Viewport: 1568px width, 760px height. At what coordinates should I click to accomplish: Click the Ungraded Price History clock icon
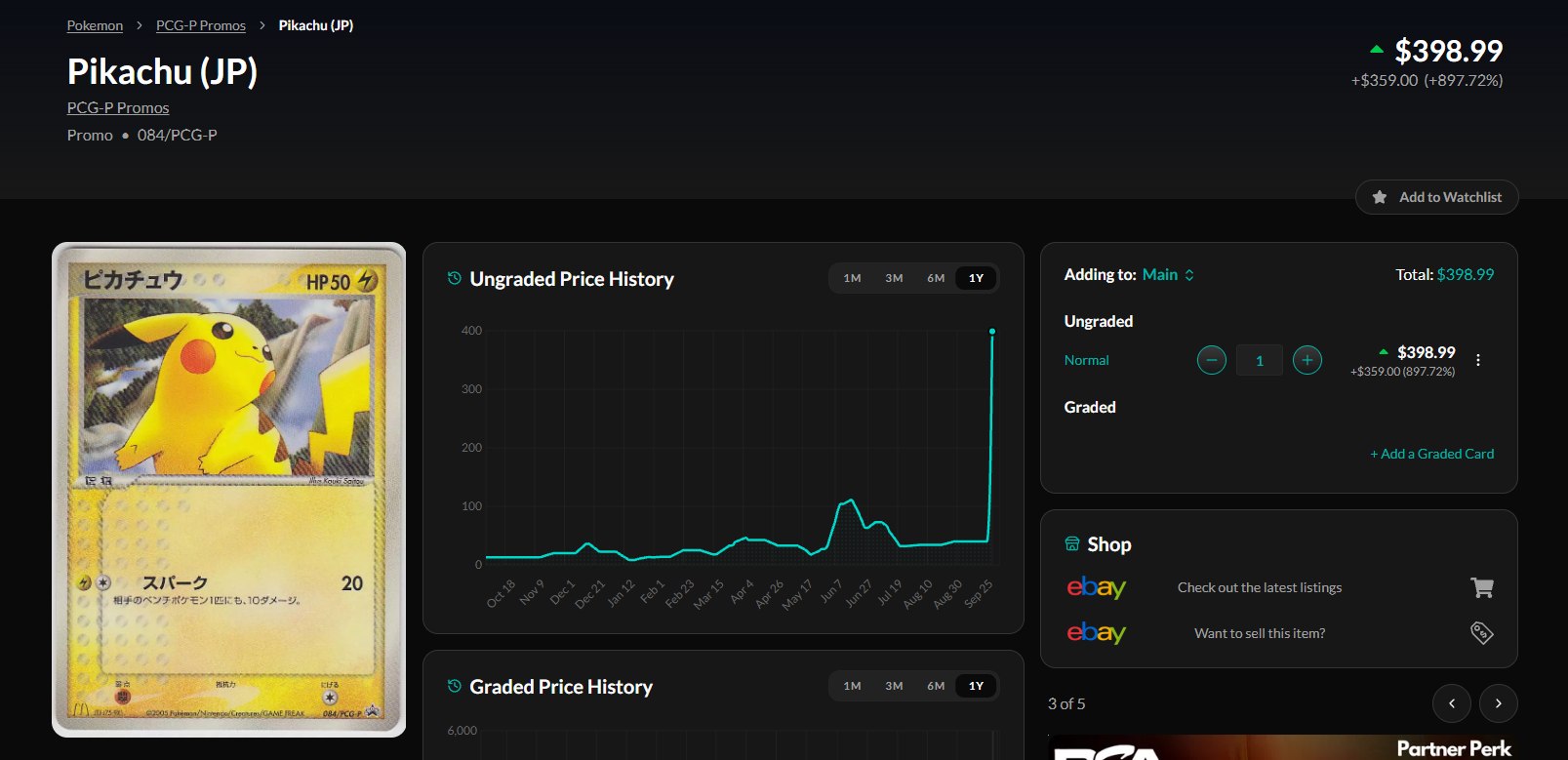455,278
